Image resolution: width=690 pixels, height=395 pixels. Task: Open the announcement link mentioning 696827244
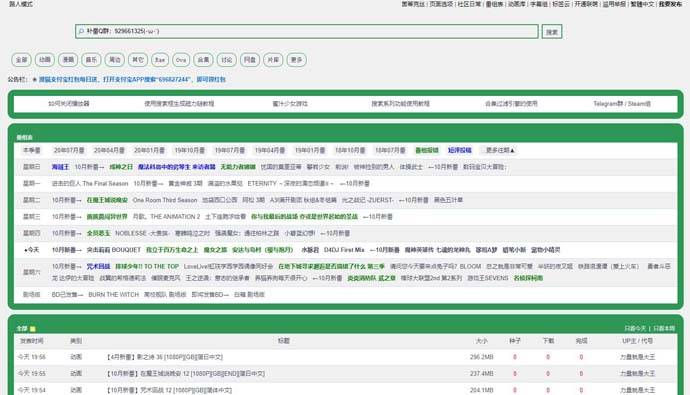(x=132, y=80)
